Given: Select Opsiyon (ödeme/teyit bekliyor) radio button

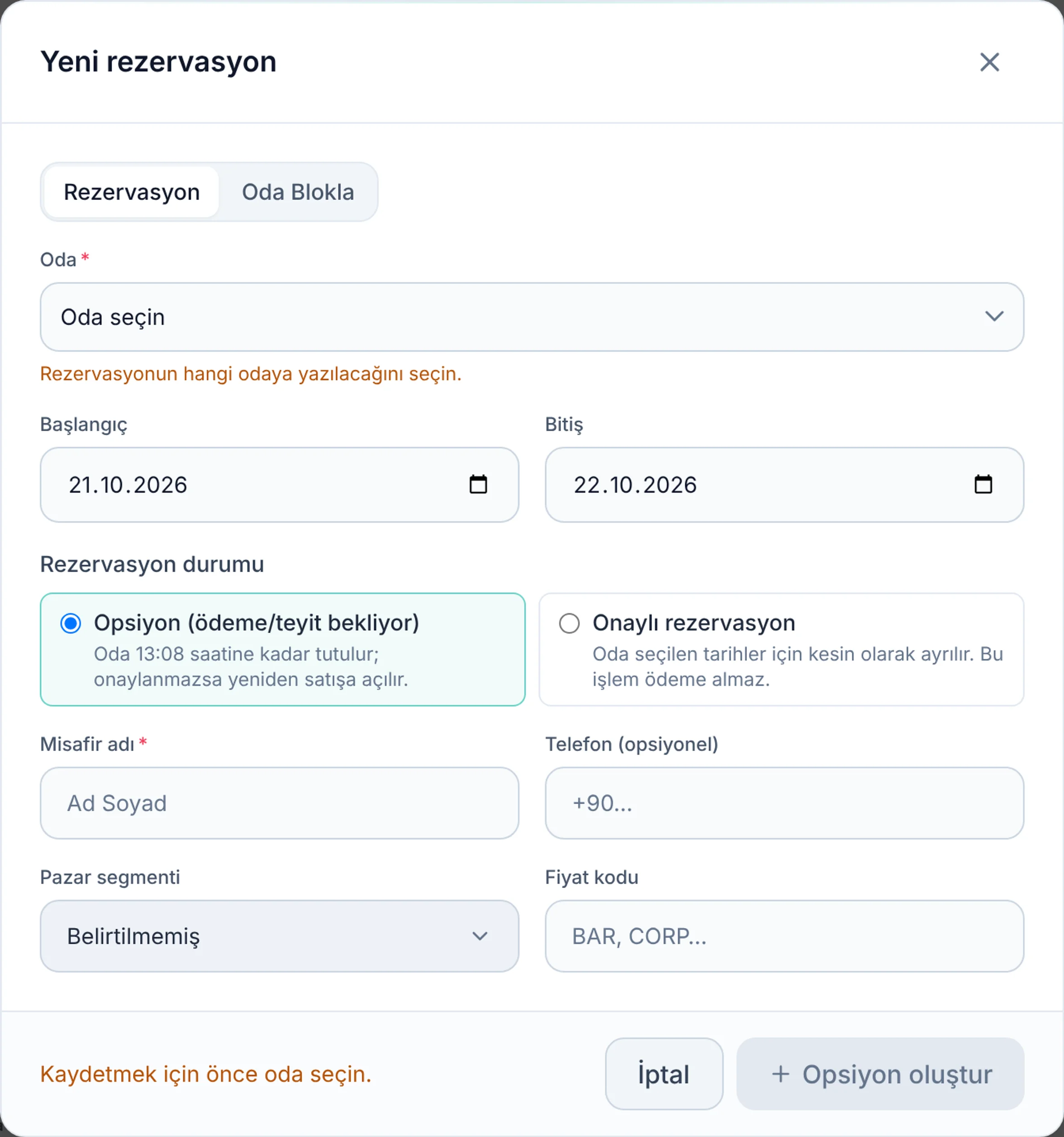Looking at the screenshot, I should pyautogui.click(x=71, y=623).
